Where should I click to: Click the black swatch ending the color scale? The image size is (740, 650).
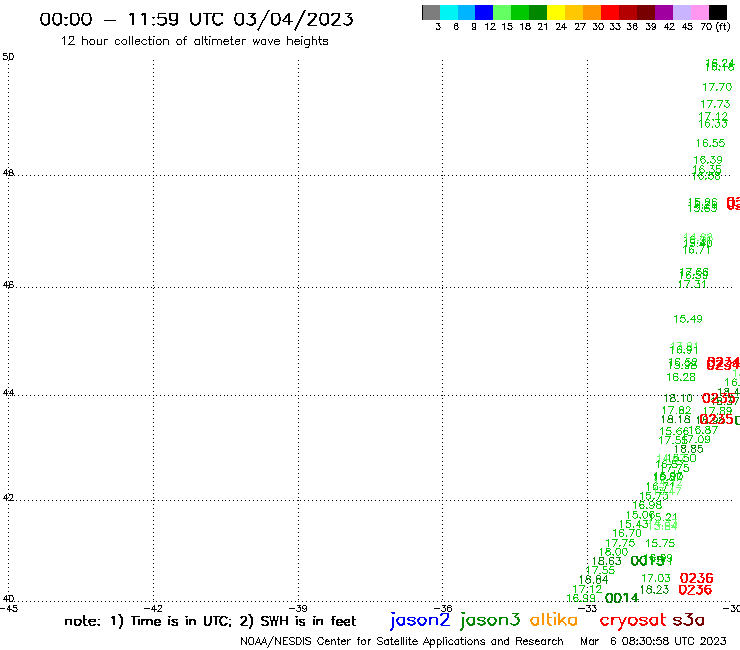[717, 13]
